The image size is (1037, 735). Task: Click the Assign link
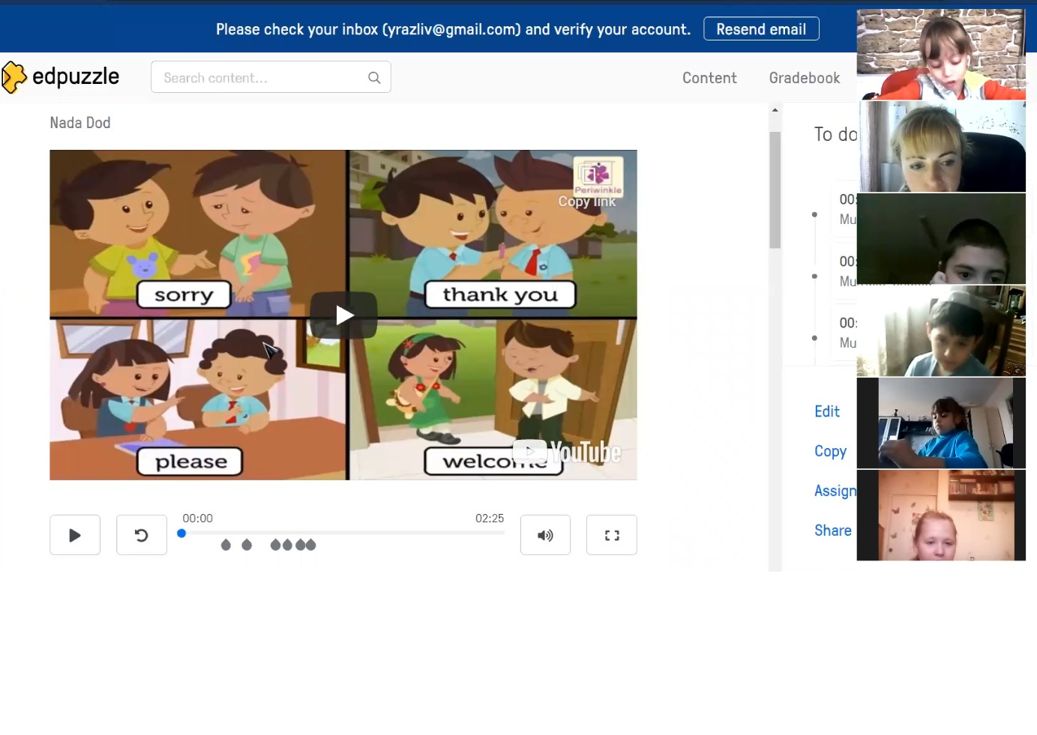834,491
